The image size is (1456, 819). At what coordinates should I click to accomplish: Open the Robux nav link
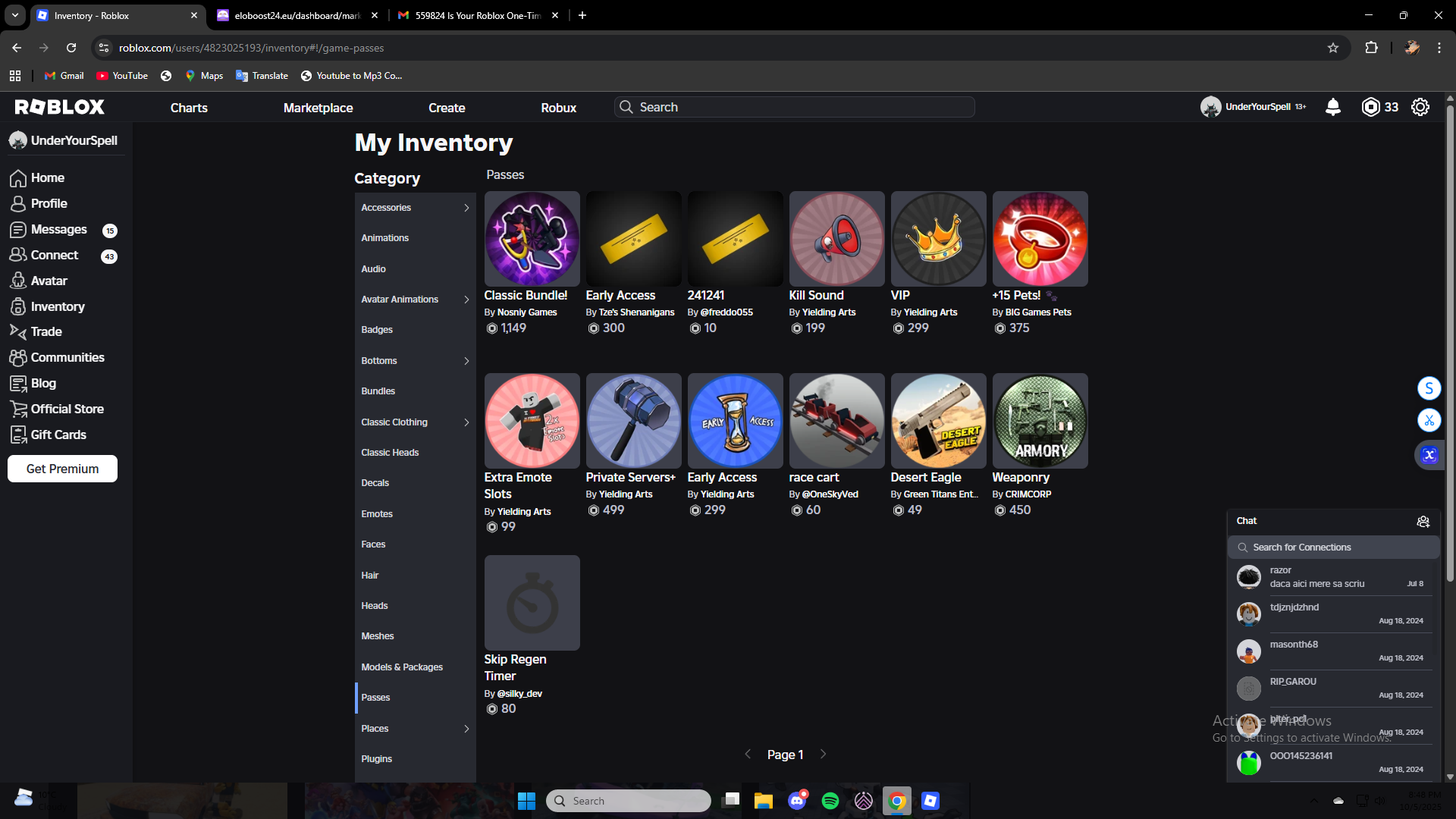click(559, 108)
